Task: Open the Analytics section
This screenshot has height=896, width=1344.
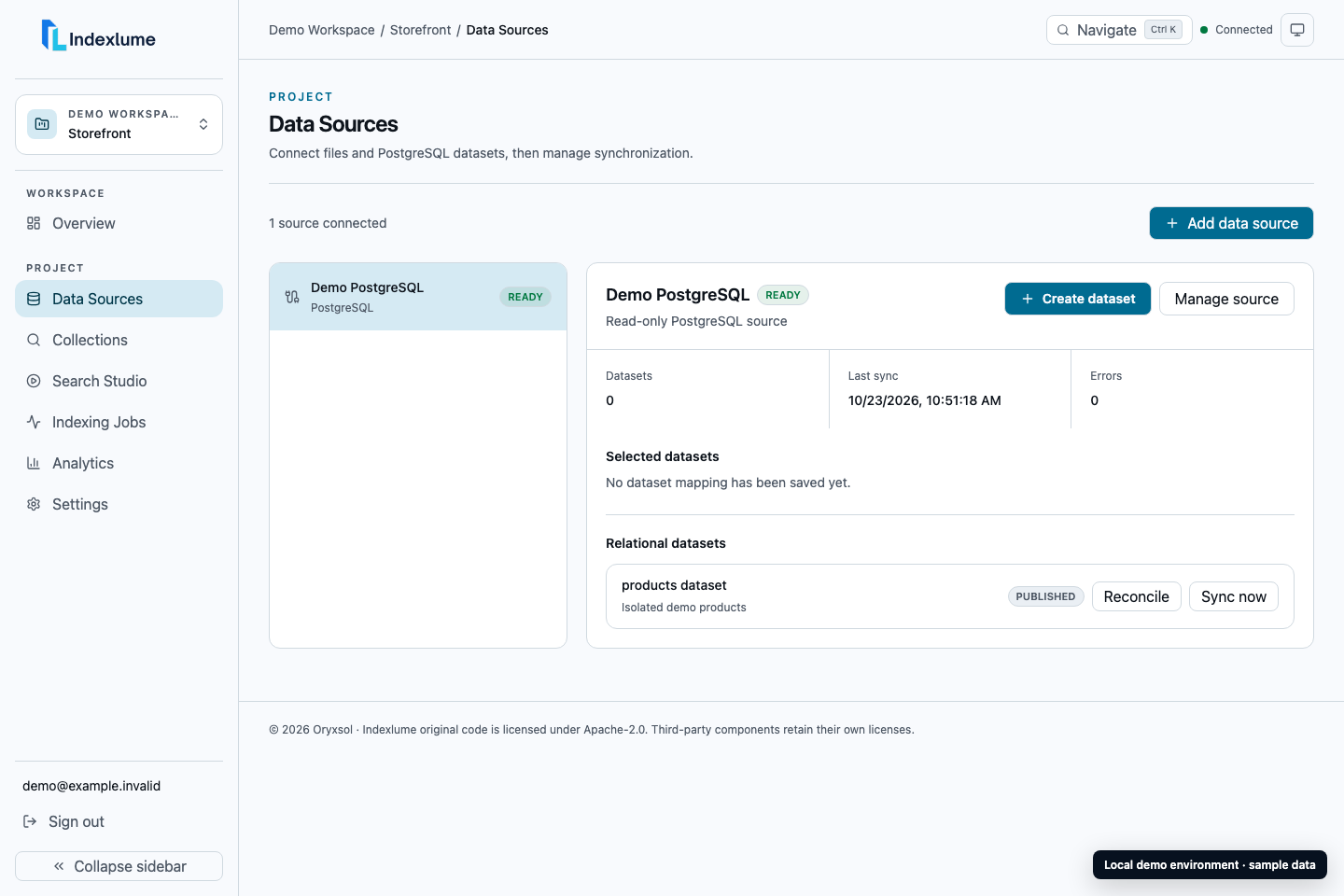Action: pyautogui.click(x=119, y=463)
